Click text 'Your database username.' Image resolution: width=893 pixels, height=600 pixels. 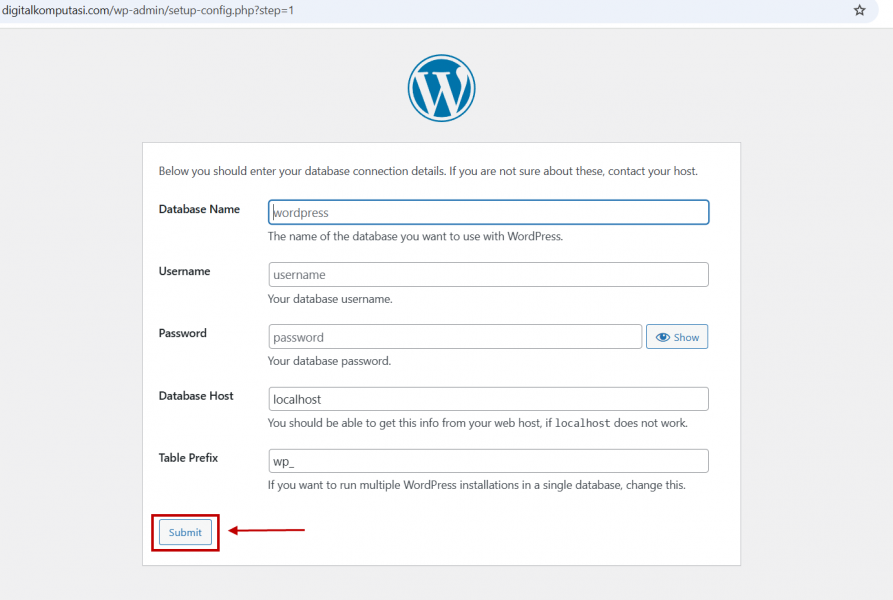pyautogui.click(x=330, y=299)
